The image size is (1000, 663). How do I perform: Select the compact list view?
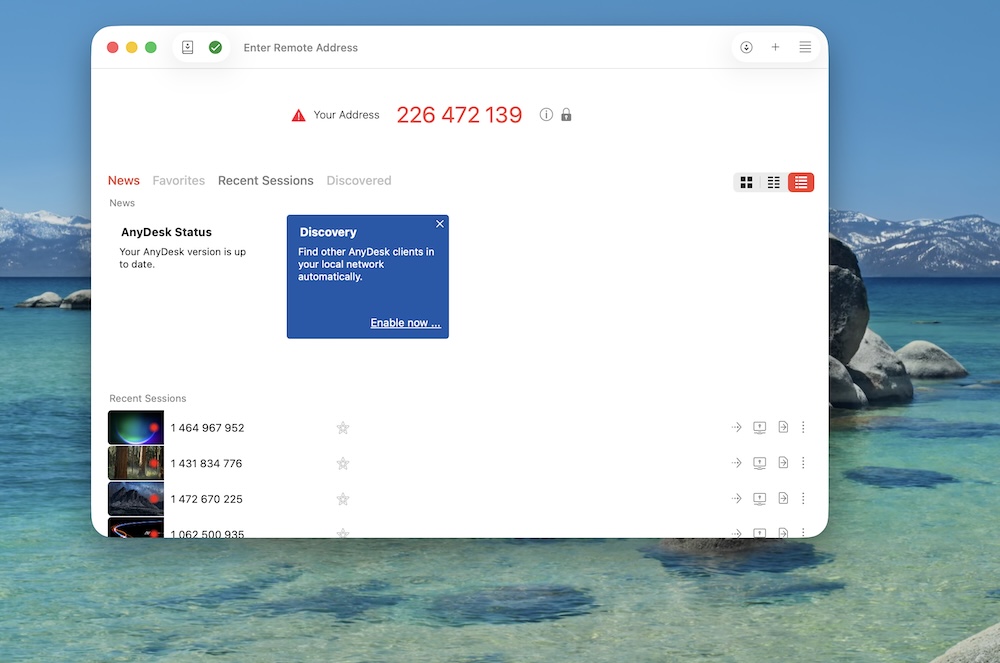point(774,182)
